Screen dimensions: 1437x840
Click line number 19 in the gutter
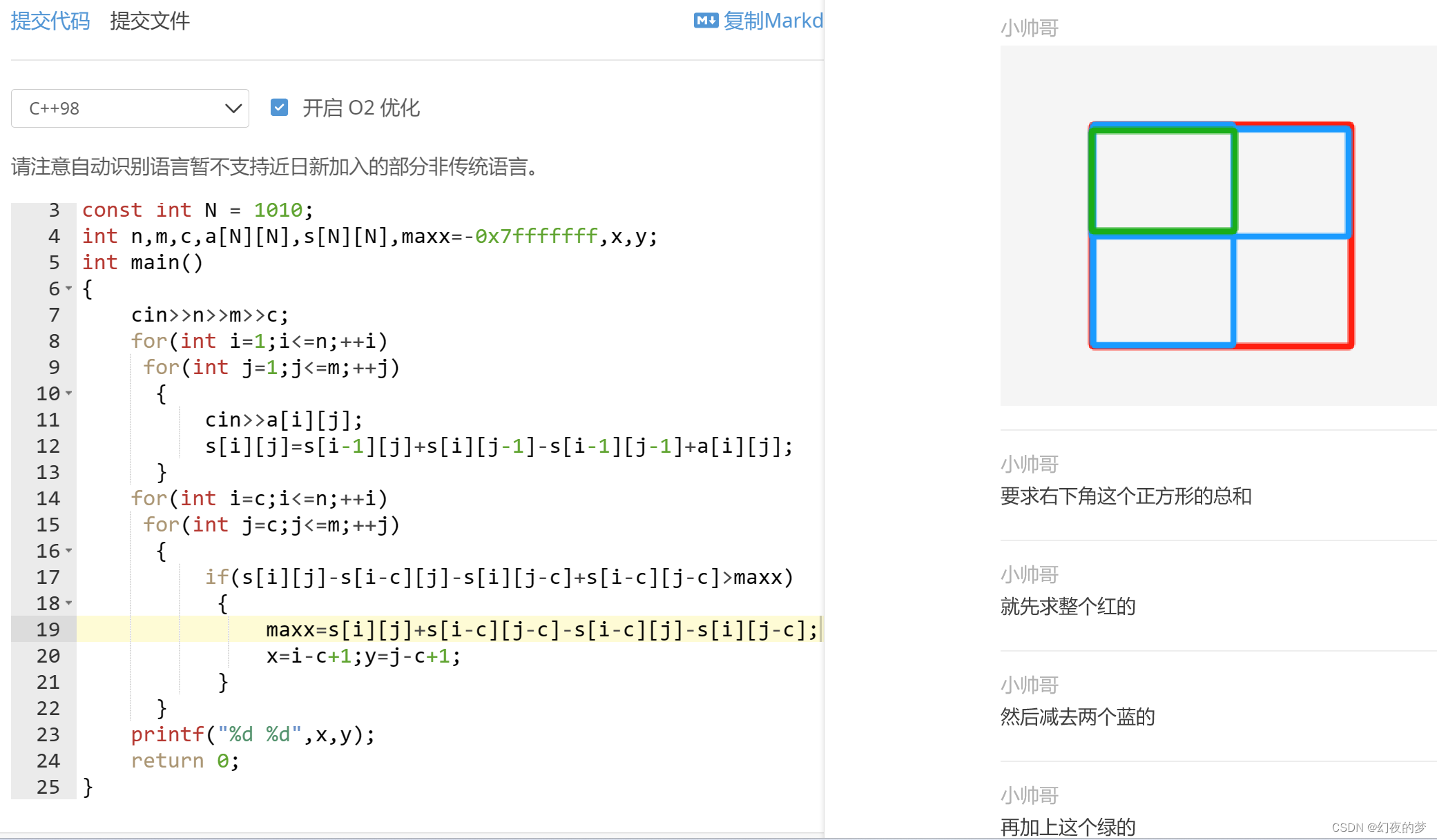pyautogui.click(x=48, y=629)
